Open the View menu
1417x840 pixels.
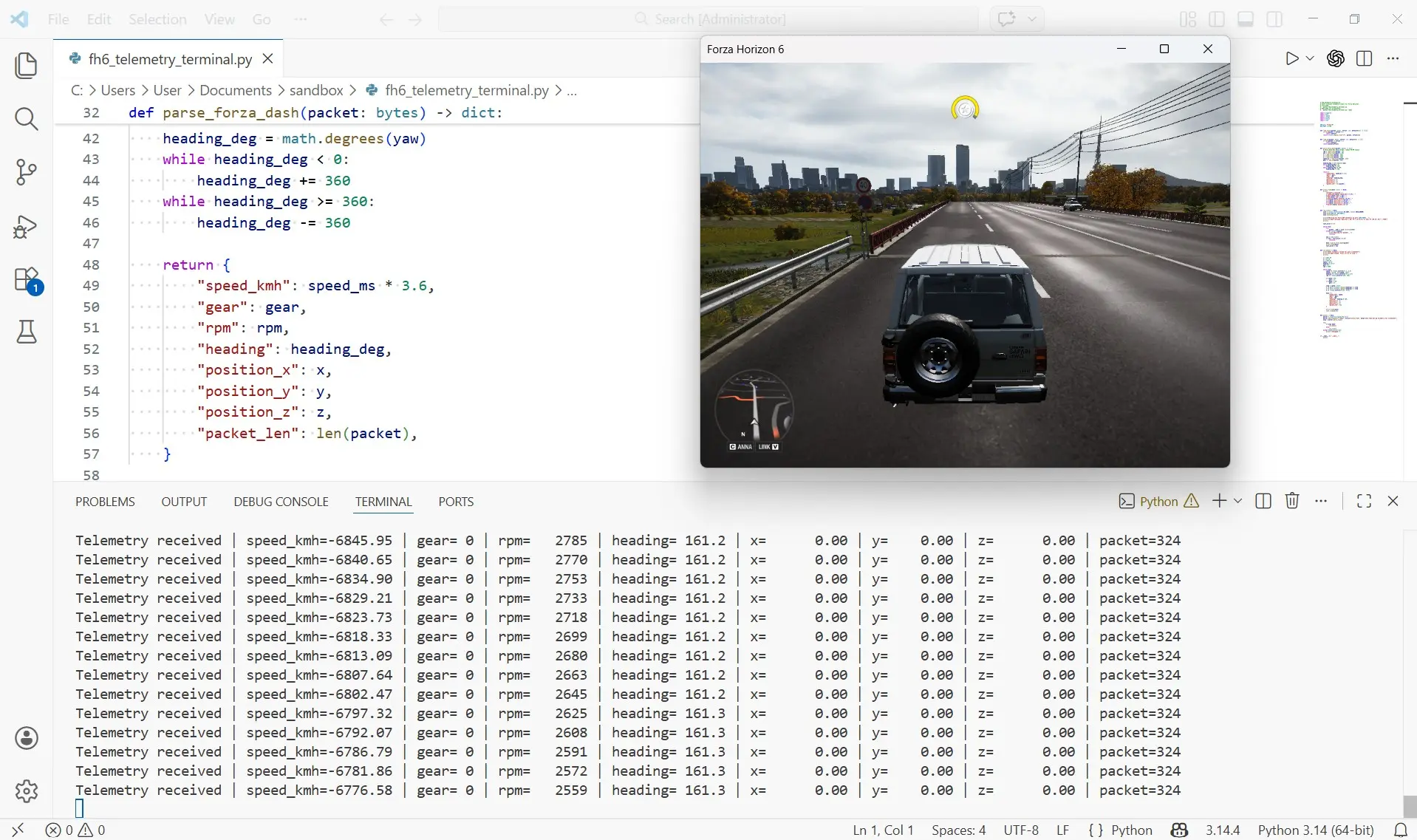point(219,19)
